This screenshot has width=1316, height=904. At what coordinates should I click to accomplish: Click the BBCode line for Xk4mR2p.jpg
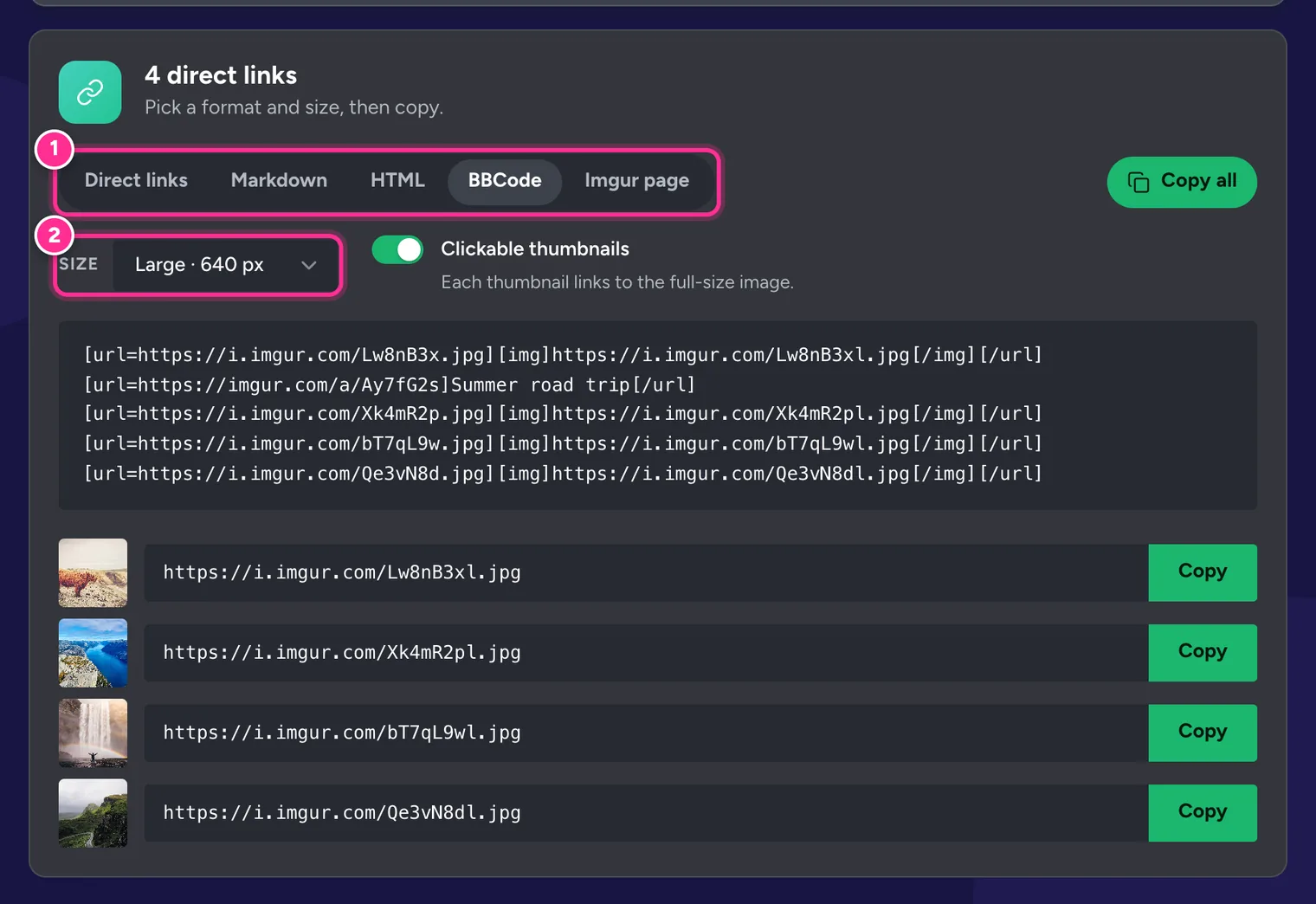(563, 414)
